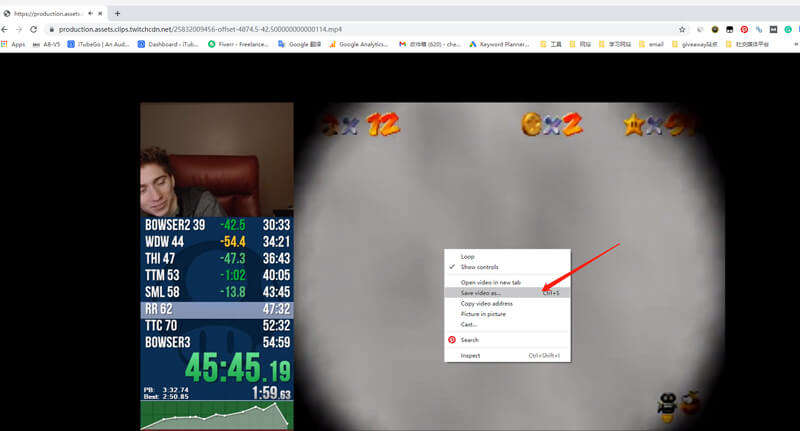Open the Fiverr - Freelance bookmark
The image size is (800, 431).
[x=238, y=44]
